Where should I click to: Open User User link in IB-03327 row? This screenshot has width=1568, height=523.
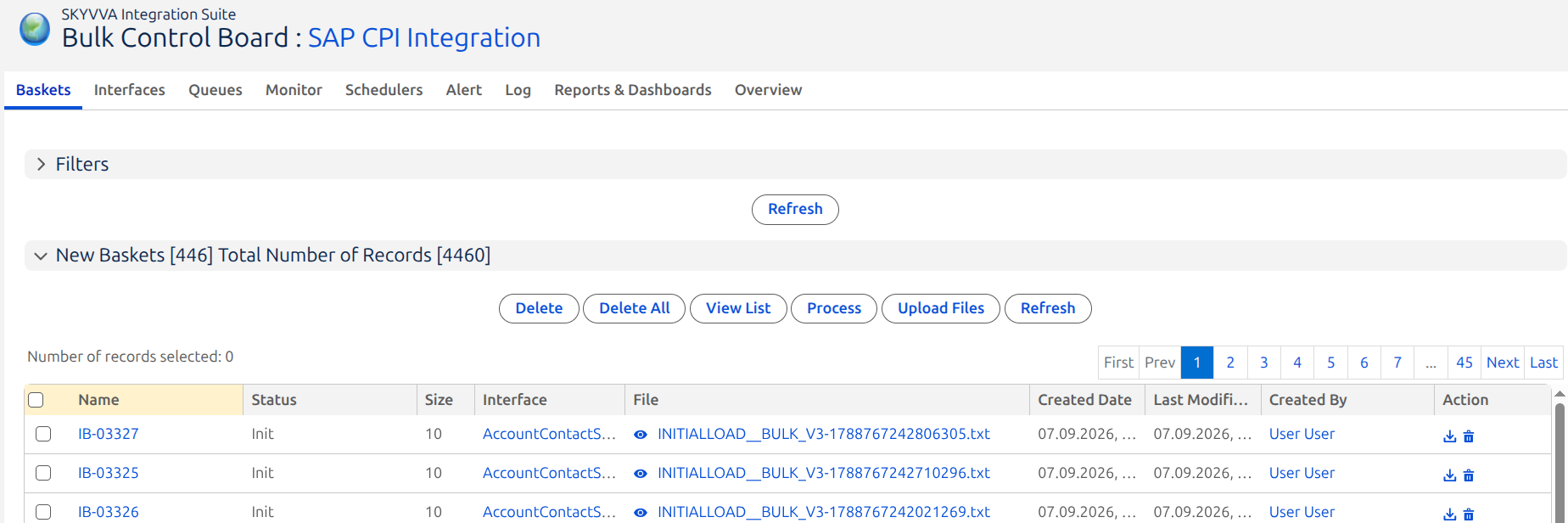click(1302, 434)
